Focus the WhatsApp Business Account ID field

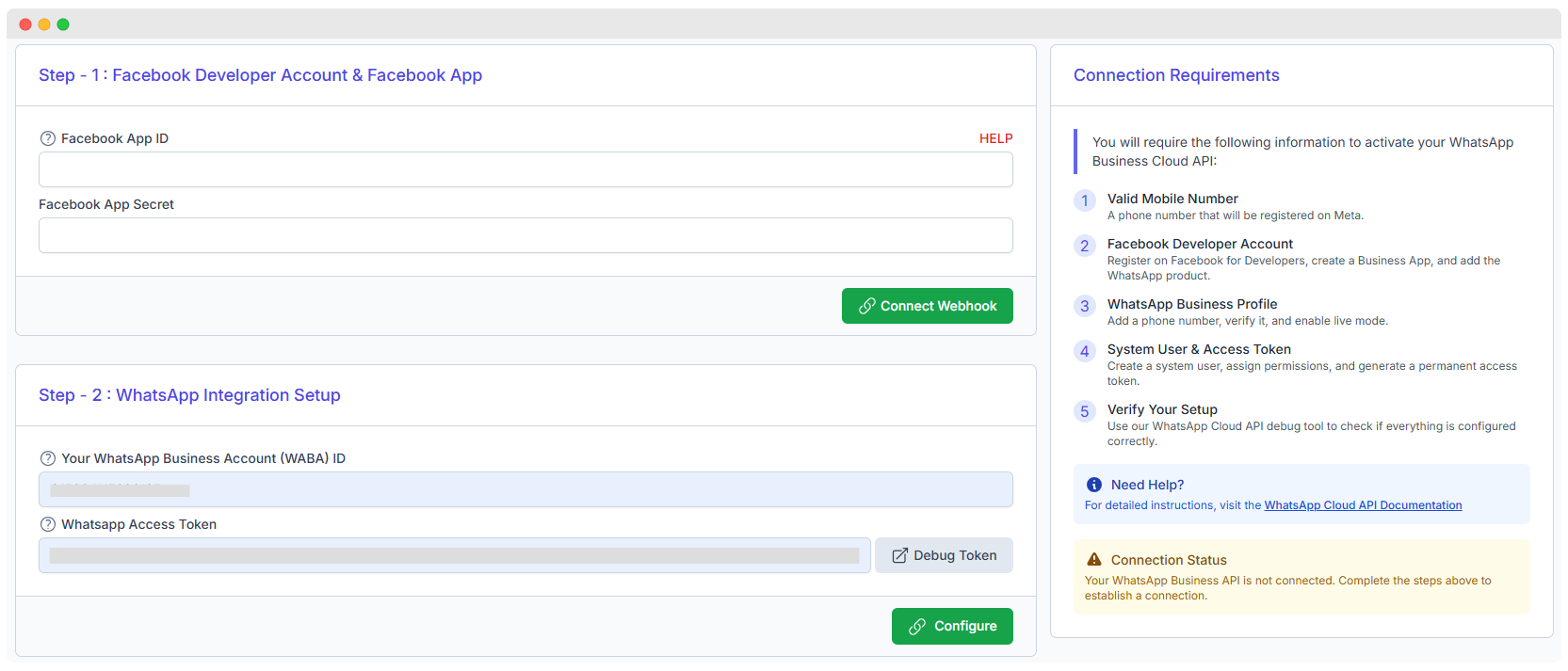[x=525, y=489]
